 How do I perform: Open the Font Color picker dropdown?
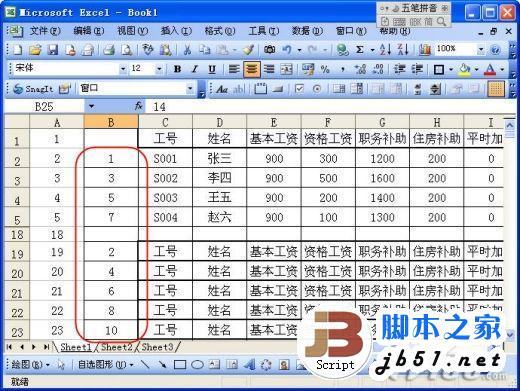tap(502, 69)
